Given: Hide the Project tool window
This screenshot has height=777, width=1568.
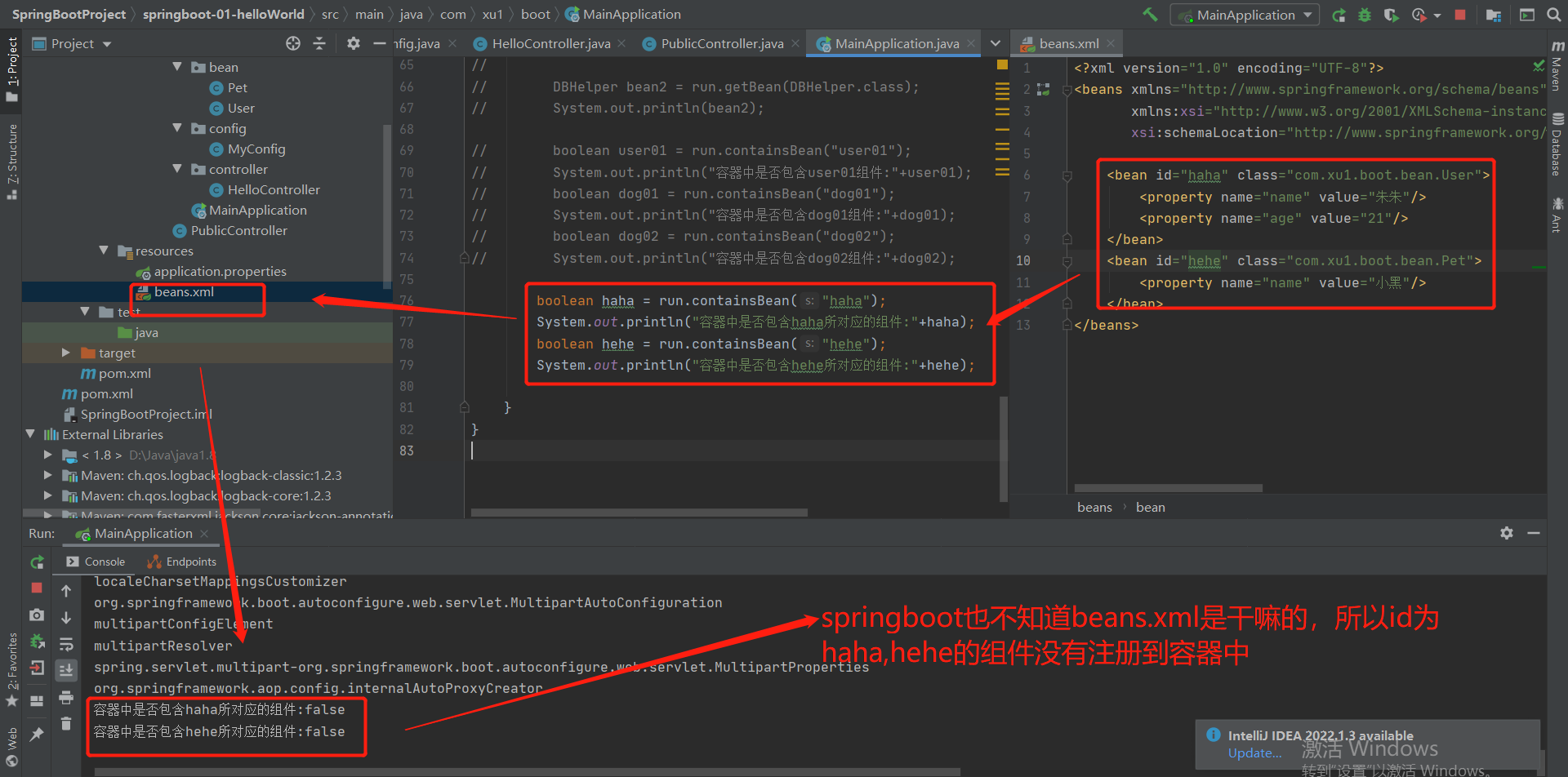Looking at the screenshot, I should [379, 43].
